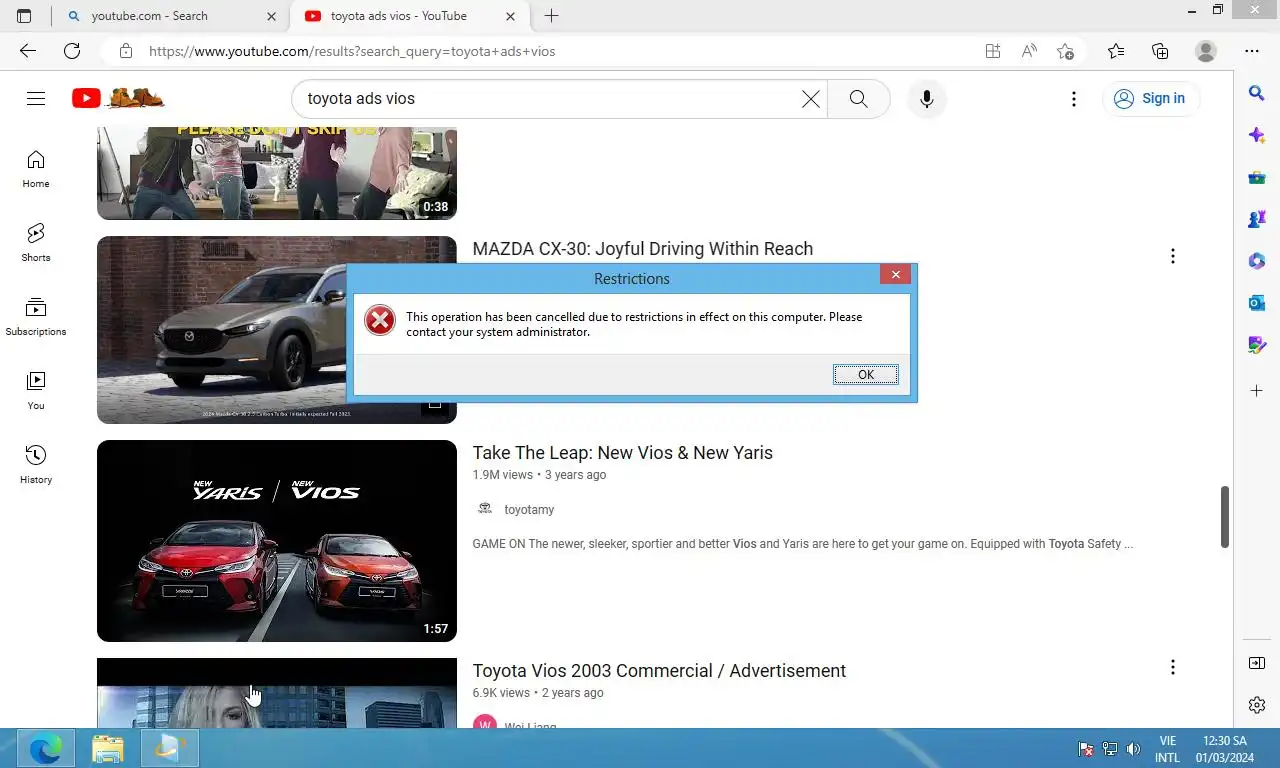The width and height of the screenshot is (1280, 768).
Task: Open Edge sidebar search
Action: pos(1257,93)
